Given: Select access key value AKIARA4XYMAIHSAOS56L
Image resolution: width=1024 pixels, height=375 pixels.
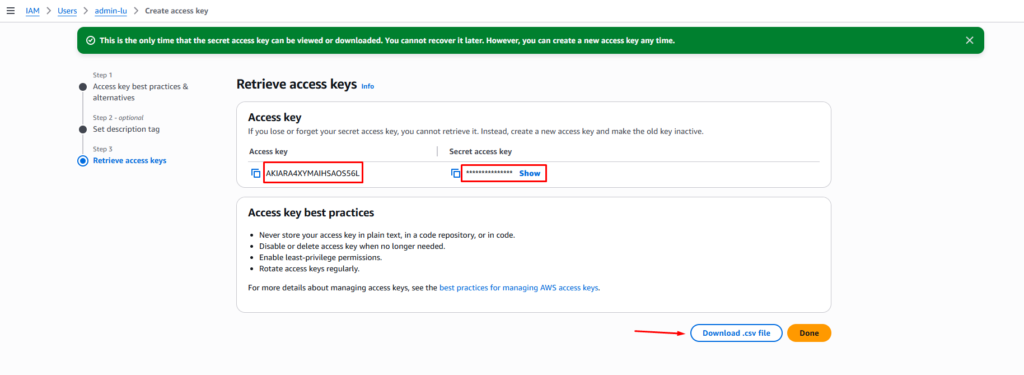Looking at the screenshot, I should coord(313,174).
